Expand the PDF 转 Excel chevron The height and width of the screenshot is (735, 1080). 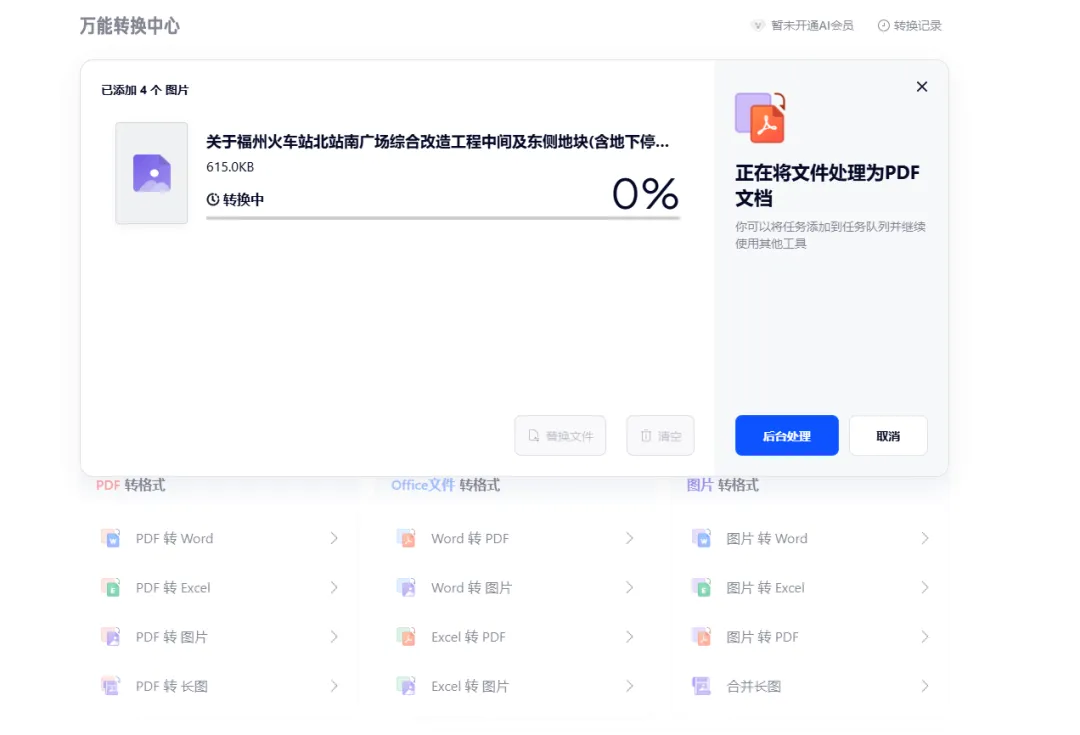pyautogui.click(x=334, y=588)
